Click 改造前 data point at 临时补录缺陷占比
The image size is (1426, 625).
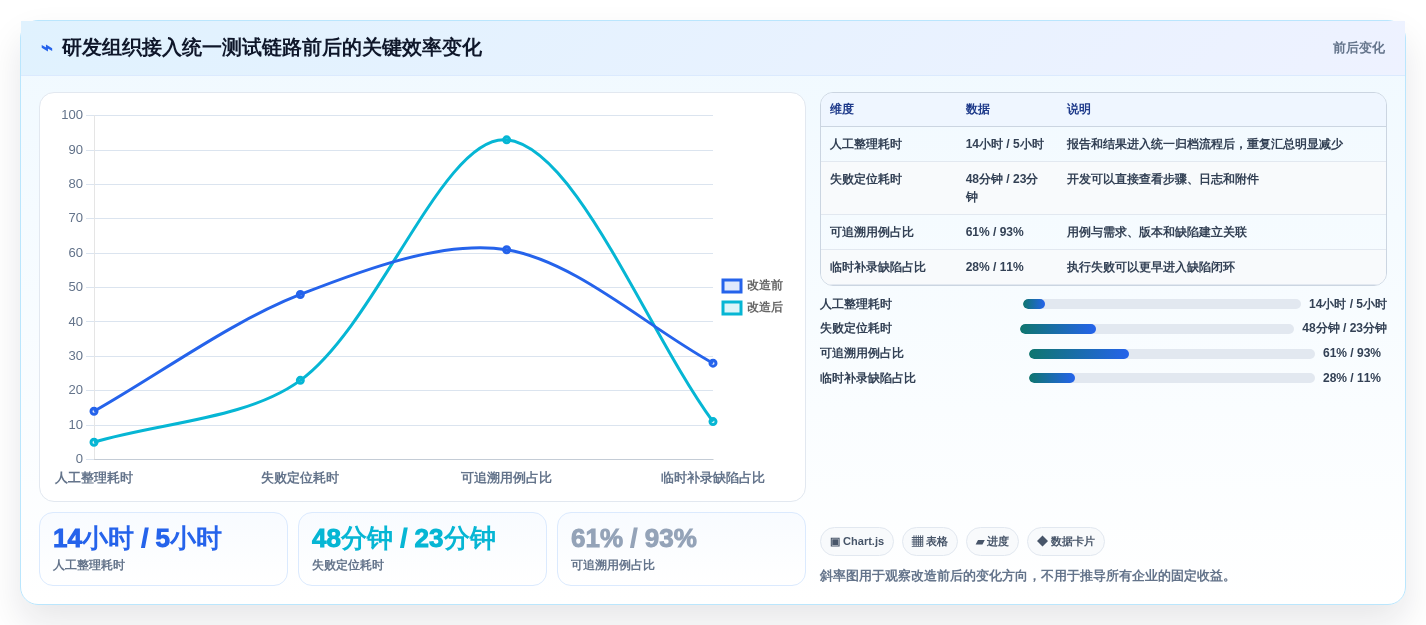713,363
